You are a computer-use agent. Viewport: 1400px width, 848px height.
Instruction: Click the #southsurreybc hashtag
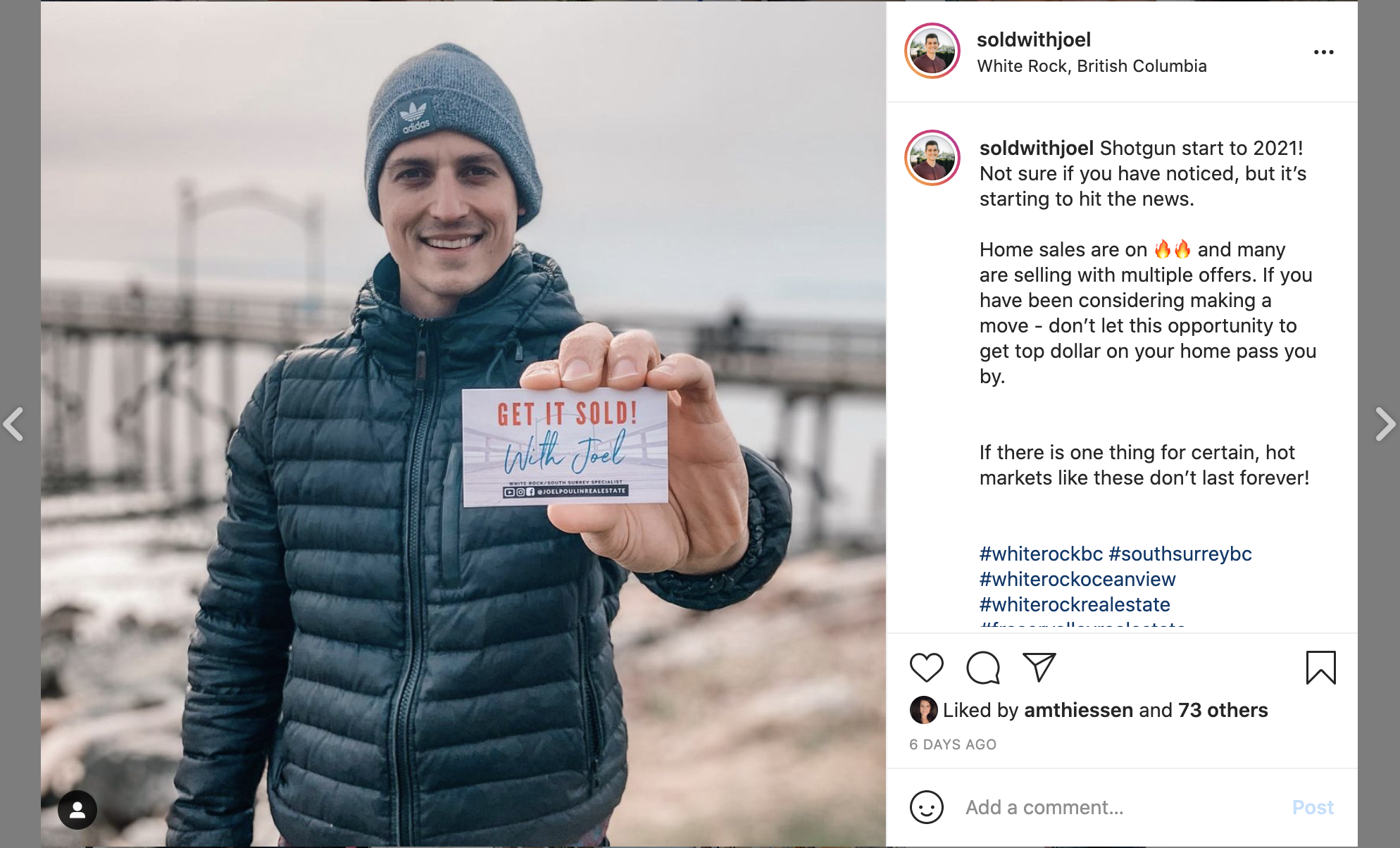pyautogui.click(x=1180, y=554)
